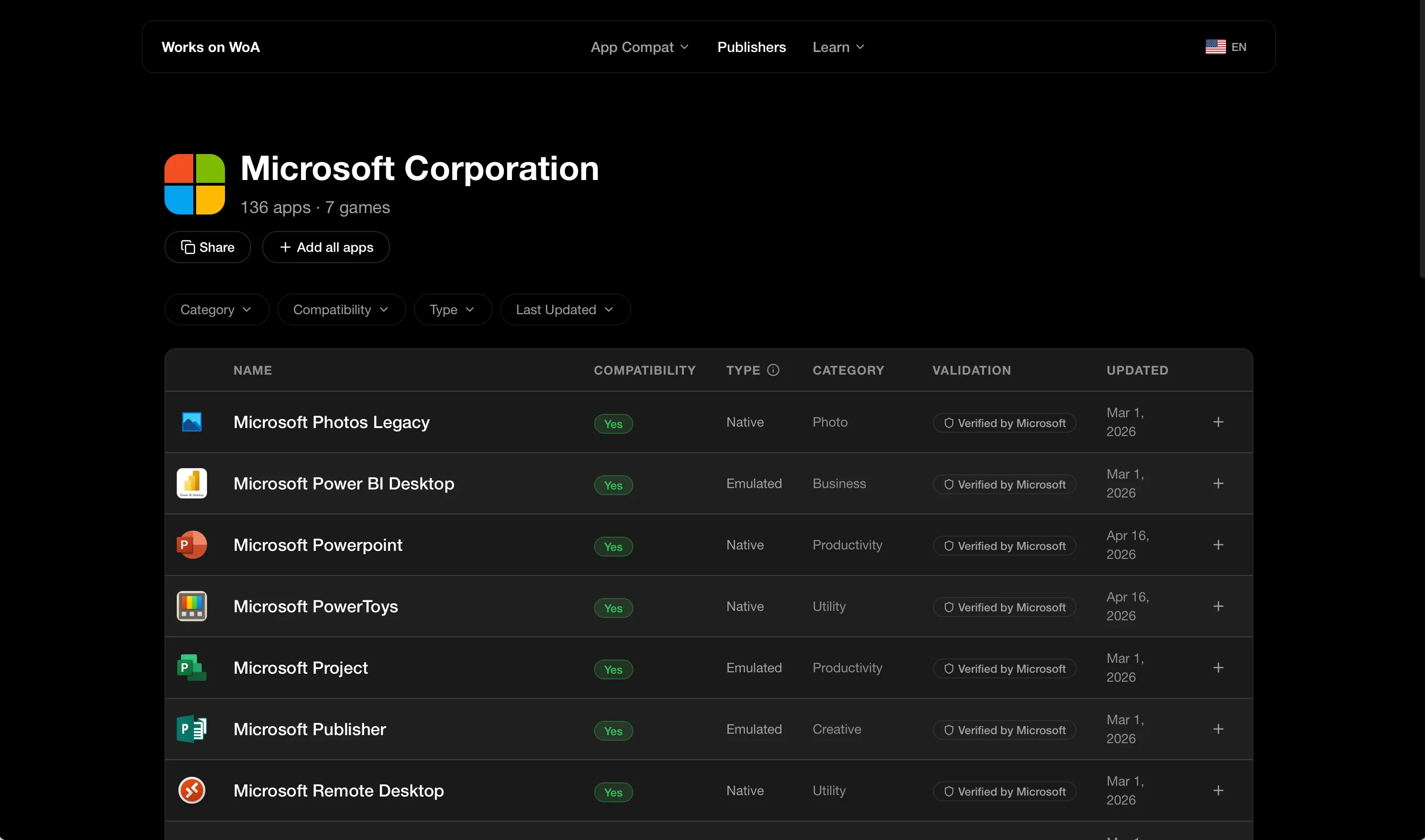Viewport: 1425px width, 840px height.
Task: Click the Yes badge for Microsoft Powerpoint
Action: [613, 547]
